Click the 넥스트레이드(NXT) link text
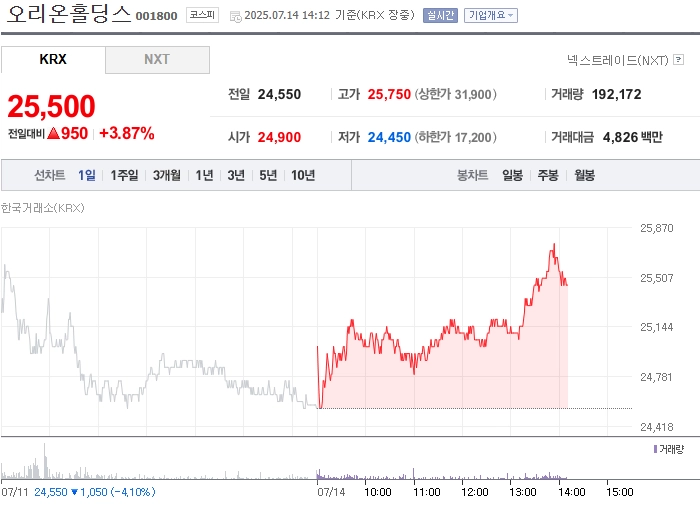Viewport: 700px width, 505px height. [x=617, y=60]
